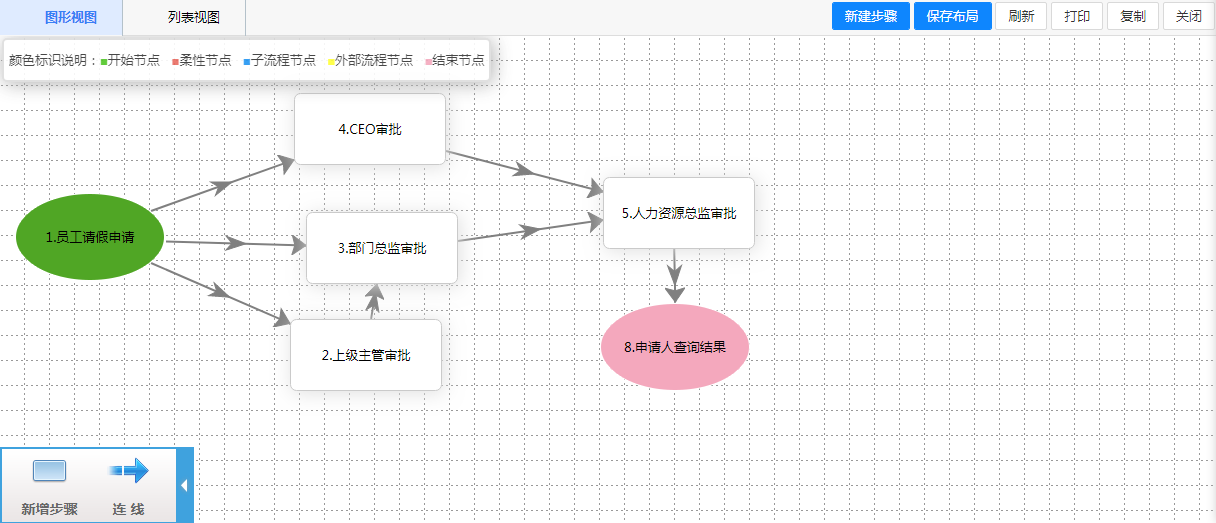Click the 3.部门总监审批 step node

(381, 248)
